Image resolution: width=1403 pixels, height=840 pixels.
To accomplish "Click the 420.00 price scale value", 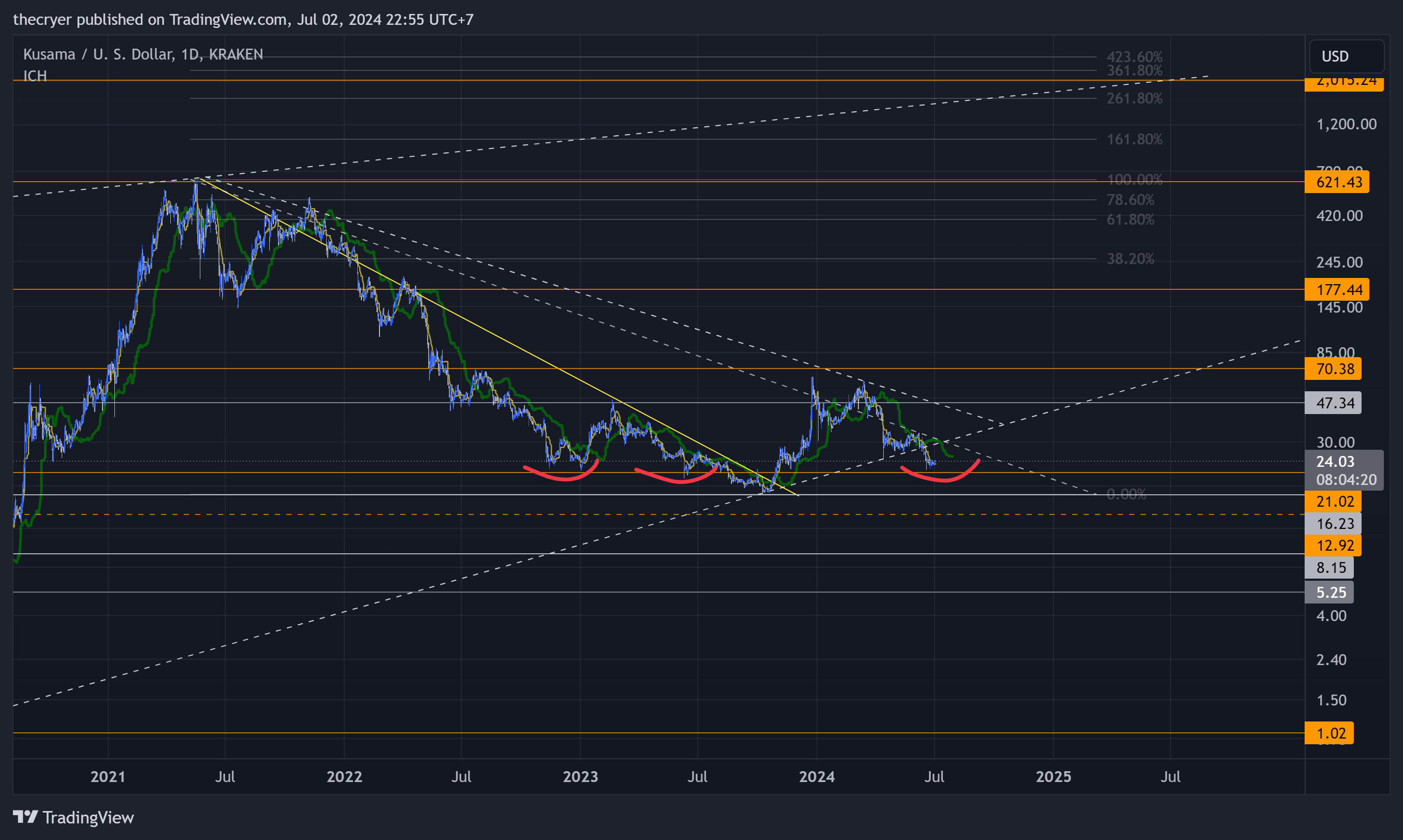I will coord(1339,215).
